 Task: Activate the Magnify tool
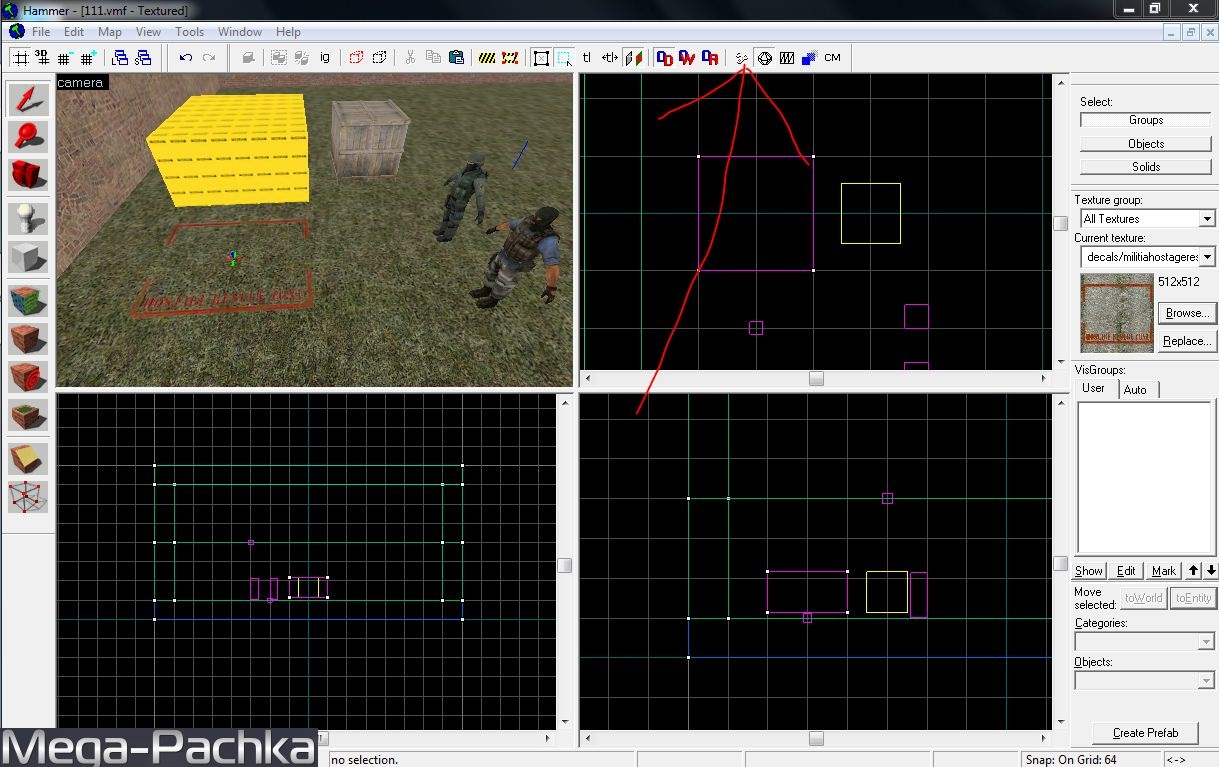(x=28, y=136)
